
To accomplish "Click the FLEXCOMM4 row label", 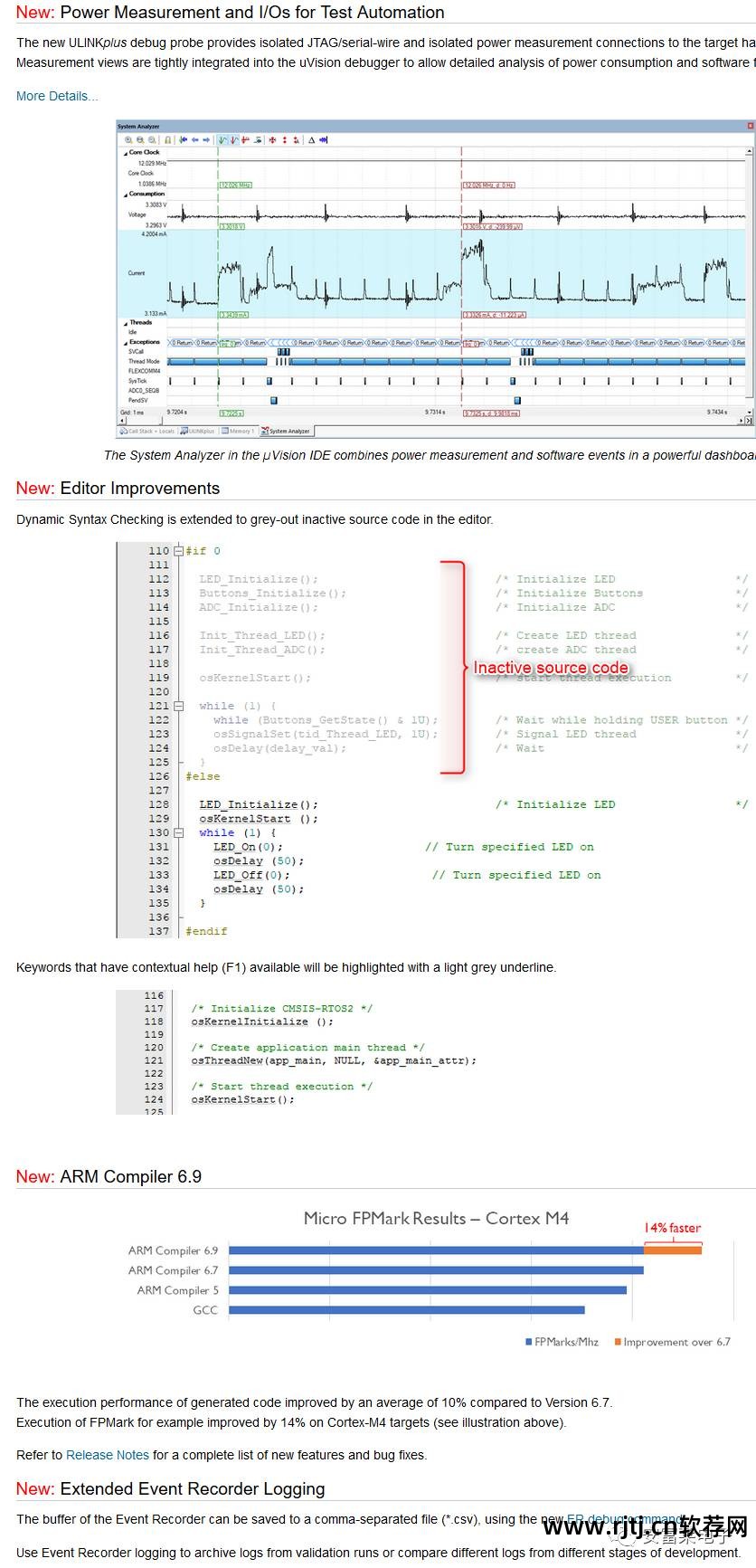I will coord(145,372).
